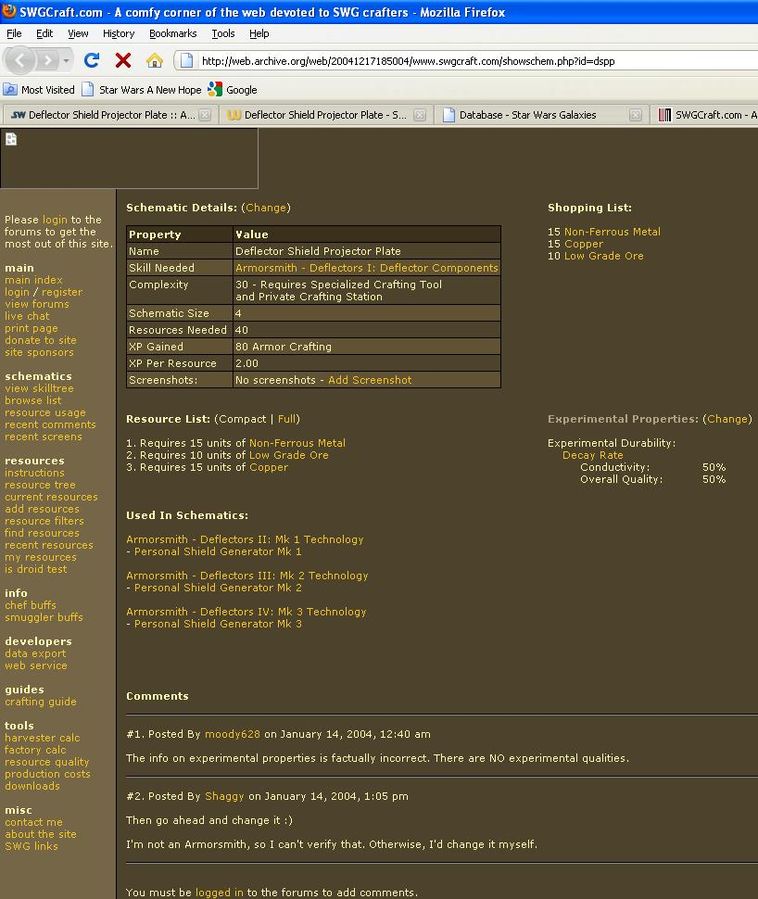Viewport: 758px width, 899px height.
Task: Click the browser Back arrow button
Action: click(18, 60)
